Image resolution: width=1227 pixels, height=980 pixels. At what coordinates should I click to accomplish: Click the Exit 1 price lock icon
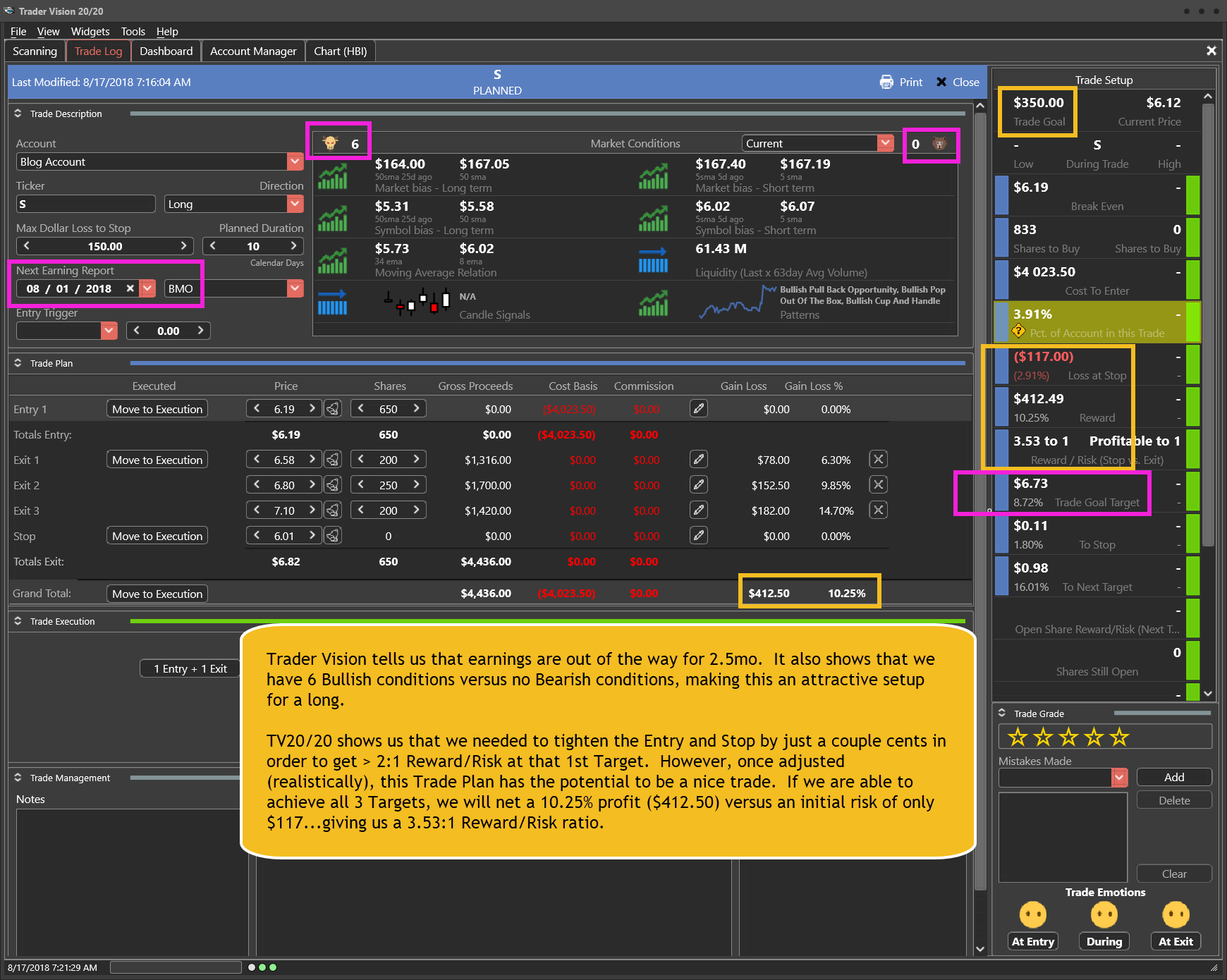(x=333, y=460)
